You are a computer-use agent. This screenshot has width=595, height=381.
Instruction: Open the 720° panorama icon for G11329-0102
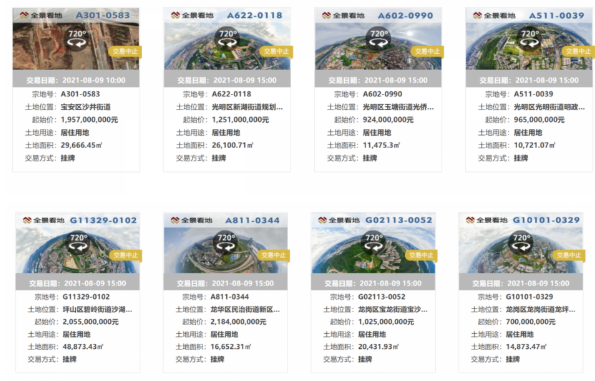pos(79,242)
